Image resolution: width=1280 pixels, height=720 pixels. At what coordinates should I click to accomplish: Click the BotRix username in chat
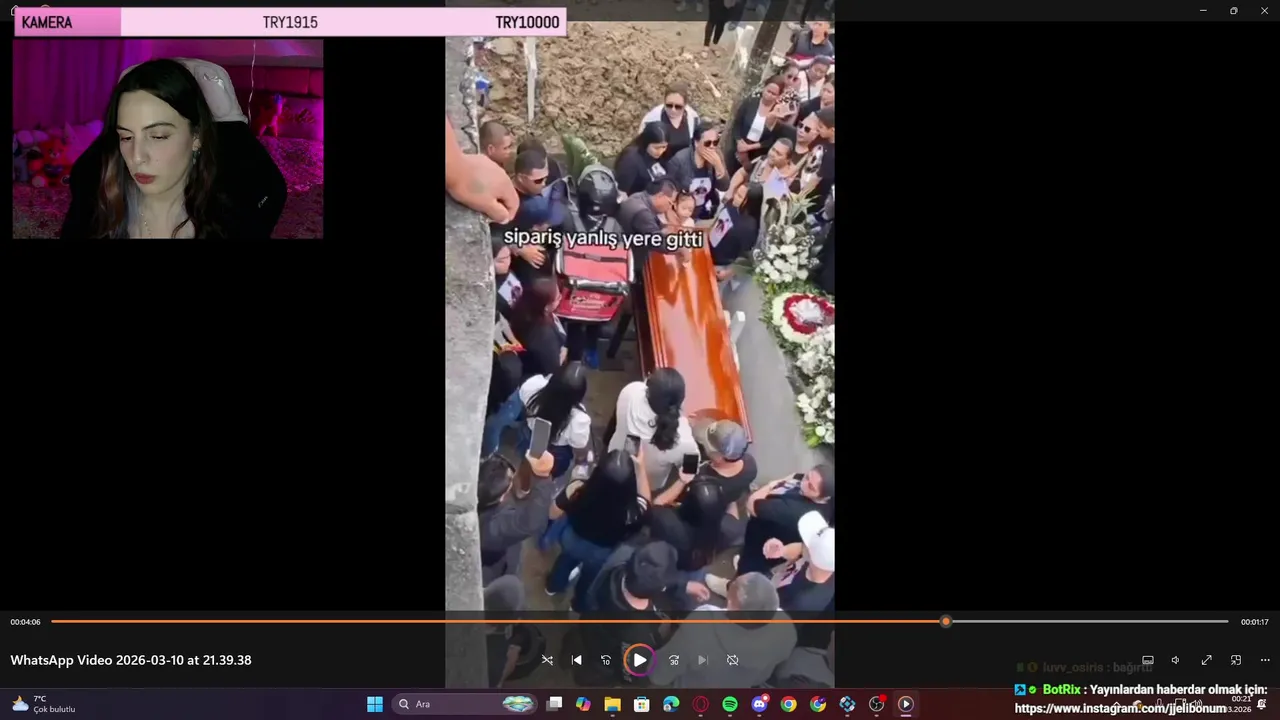1062,690
